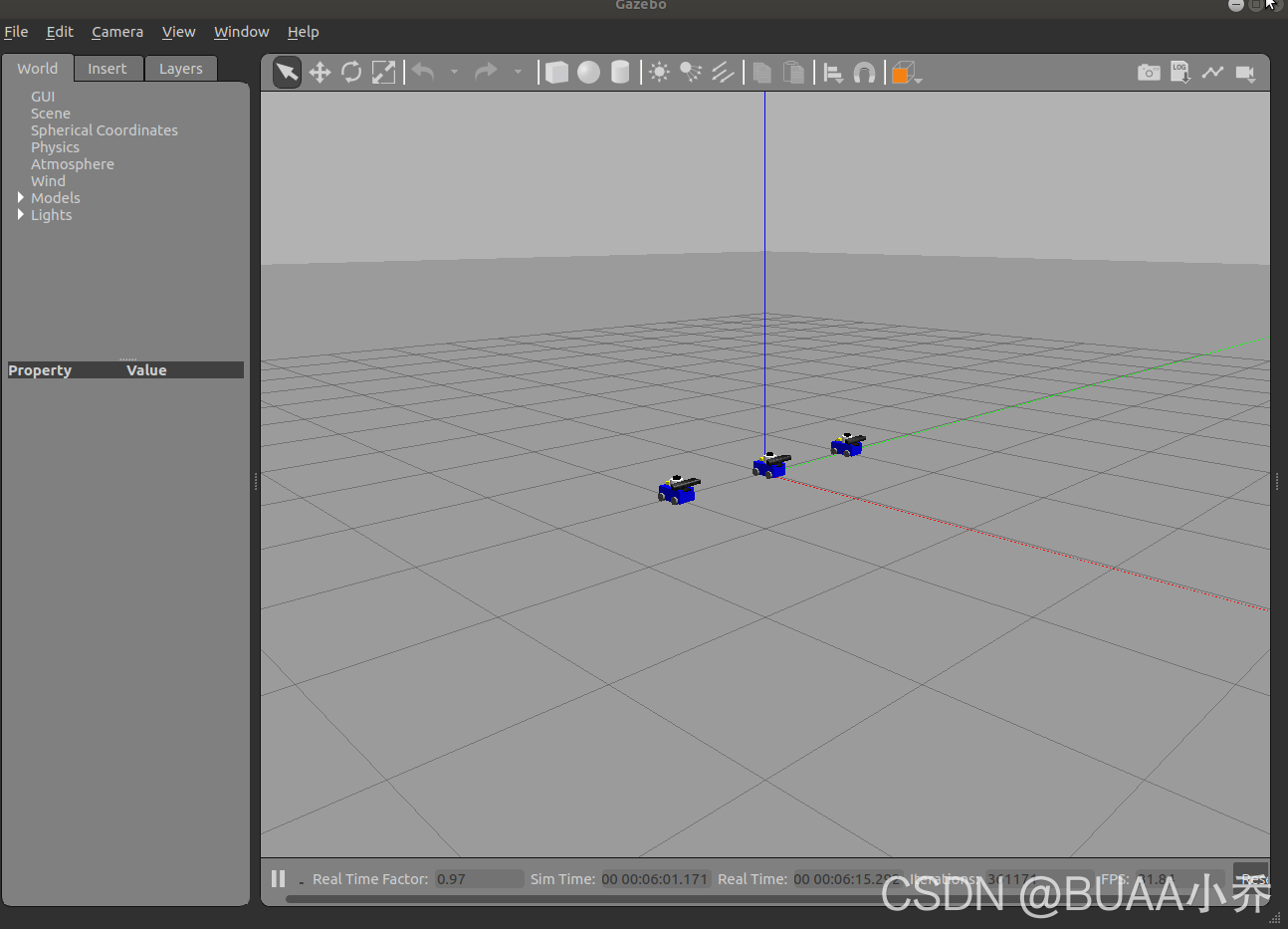Select Wind in the world tree

48,181
